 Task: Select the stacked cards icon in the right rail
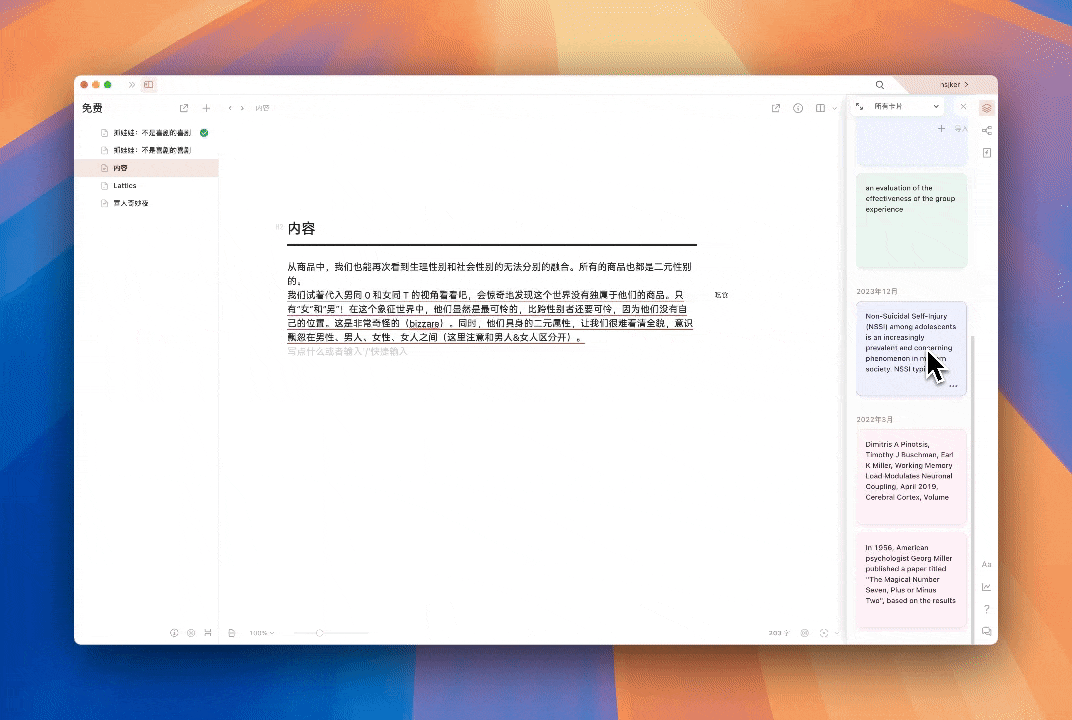[987, 108]
